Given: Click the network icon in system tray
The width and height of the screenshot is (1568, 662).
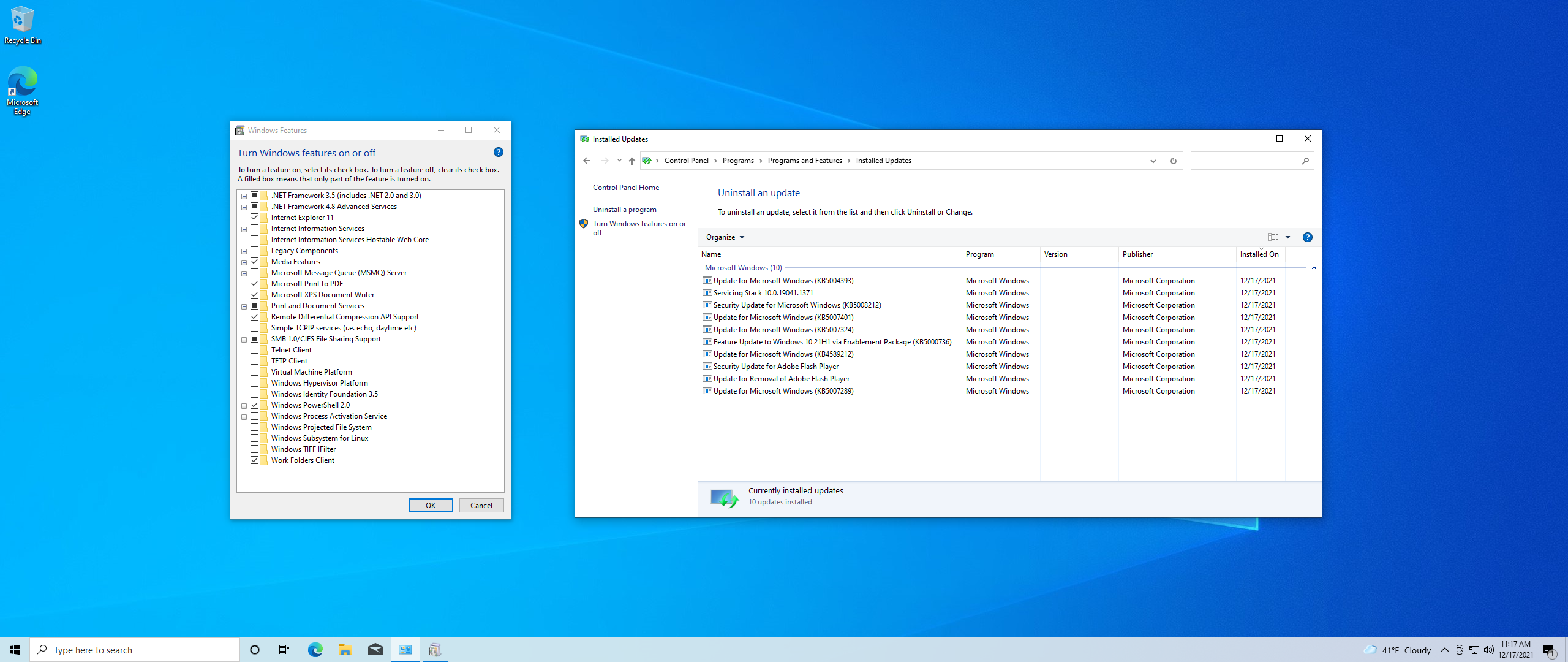Looking at the screenshot, I should pyautogui.click(x=1474, y=650).
